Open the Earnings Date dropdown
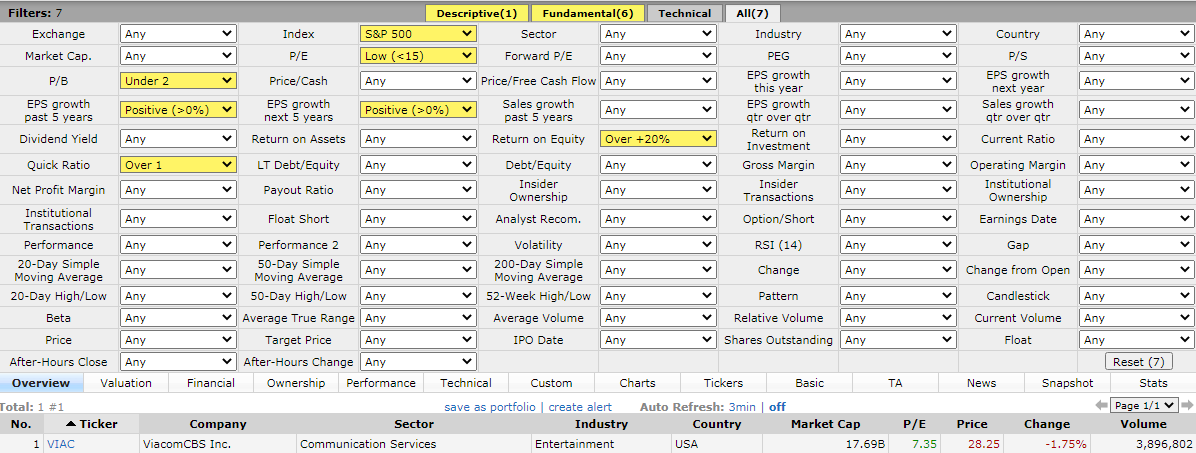The image size is (1196, 453). click(x=1137, y=219)
